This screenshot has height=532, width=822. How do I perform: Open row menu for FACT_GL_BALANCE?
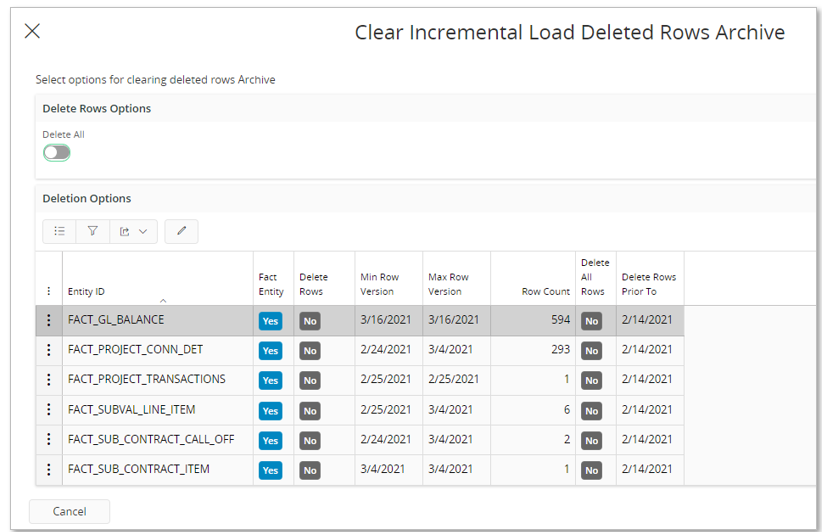49,320
